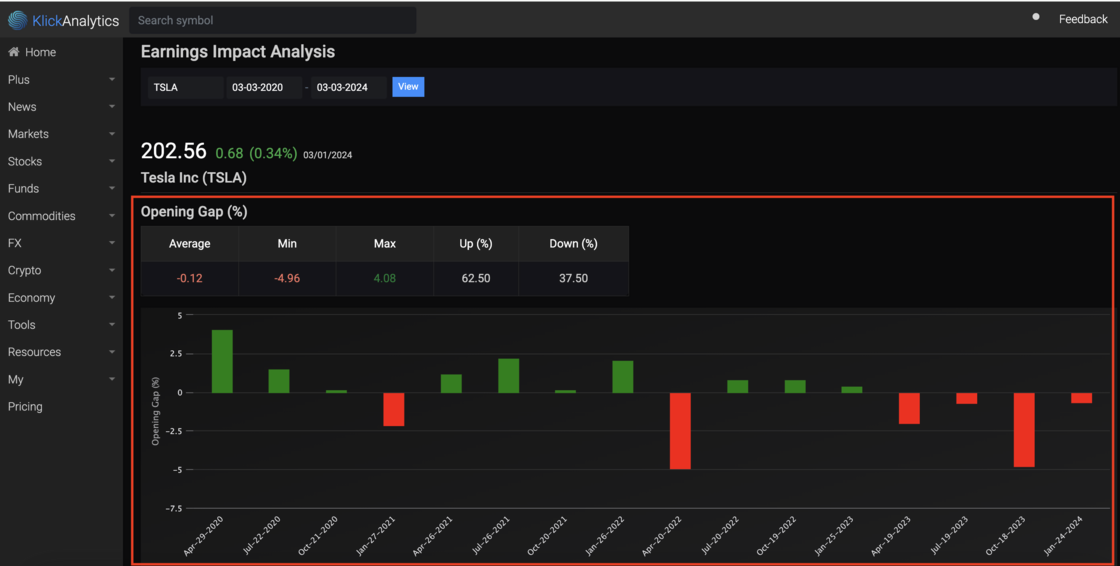Expand the Crypto menu arrow
This screenshot has width=1120, height=566.
[112, 270]
